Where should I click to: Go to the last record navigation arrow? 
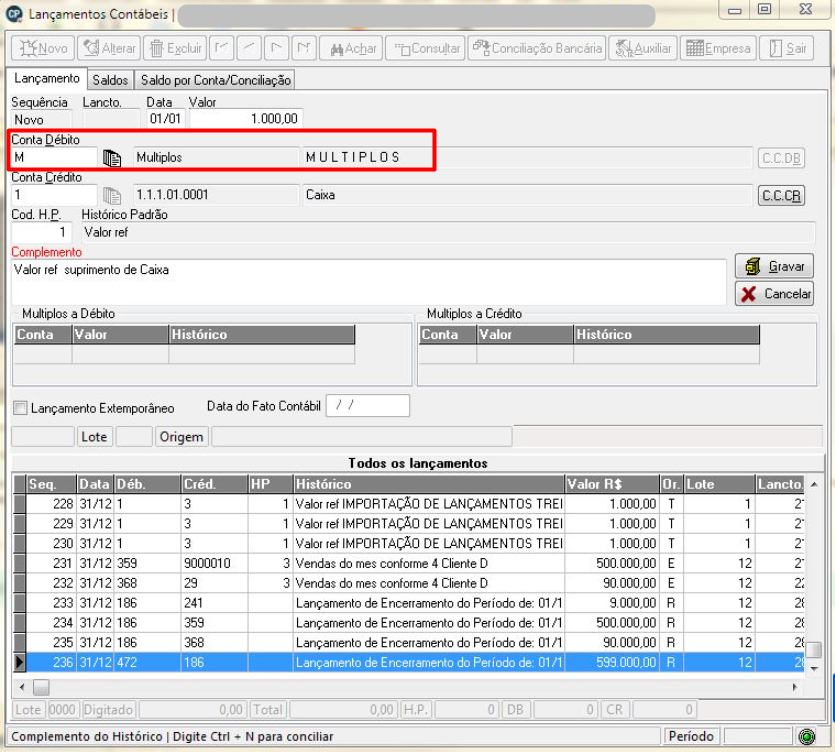point(304,48)
